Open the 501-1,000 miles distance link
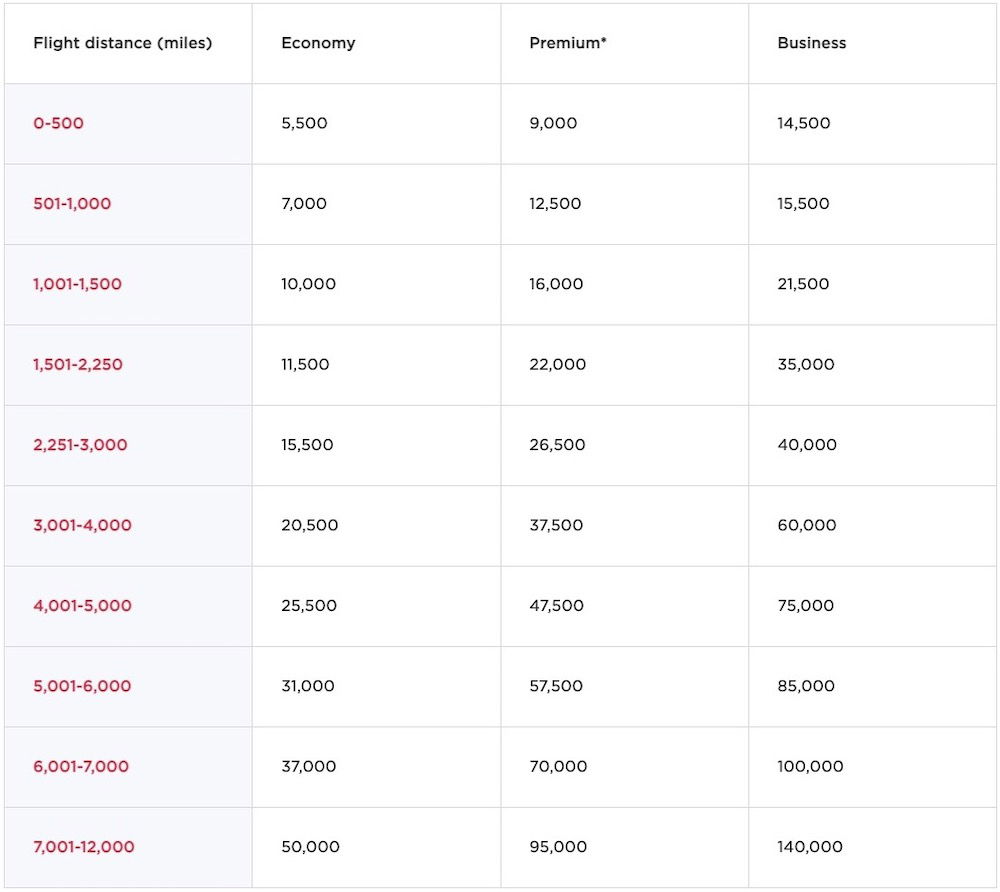Viewport: 1000px width, 892px height. click(x=72, y=204)
